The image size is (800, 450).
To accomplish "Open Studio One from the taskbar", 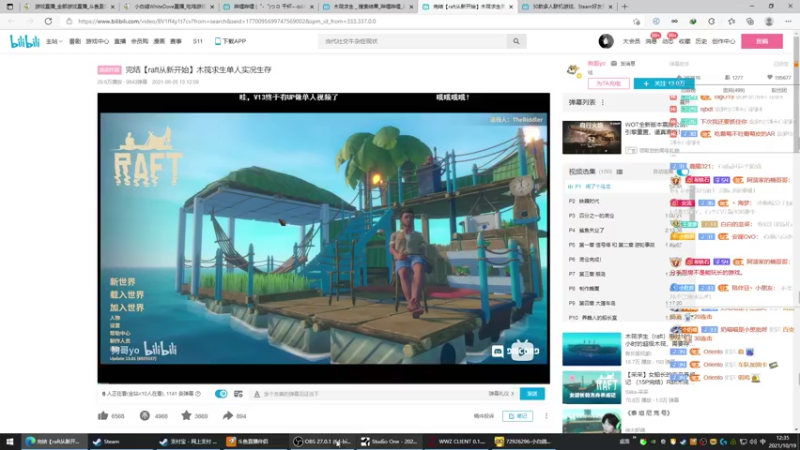I will 389,441.
